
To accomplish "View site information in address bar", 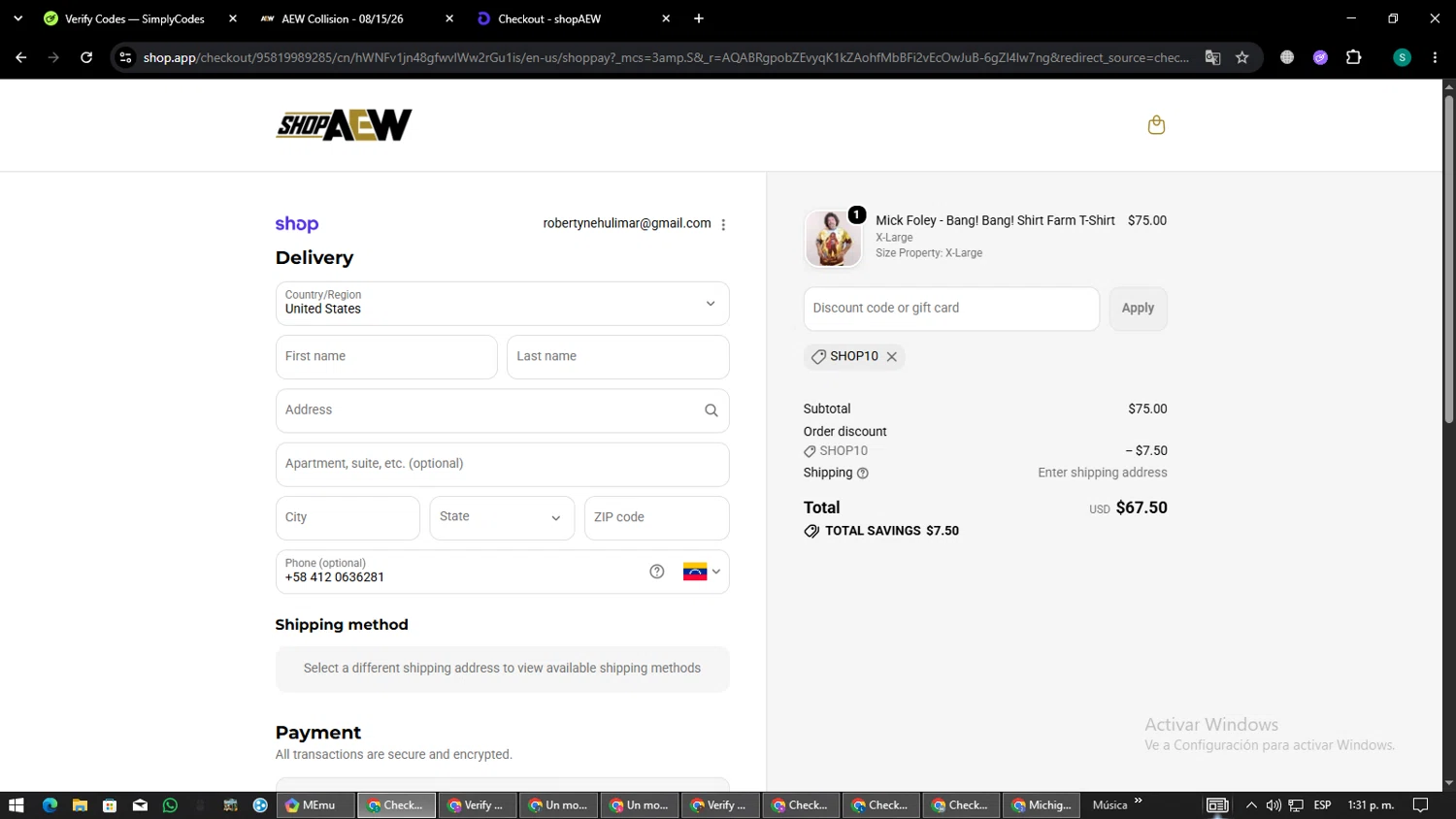I will [125, 57].
